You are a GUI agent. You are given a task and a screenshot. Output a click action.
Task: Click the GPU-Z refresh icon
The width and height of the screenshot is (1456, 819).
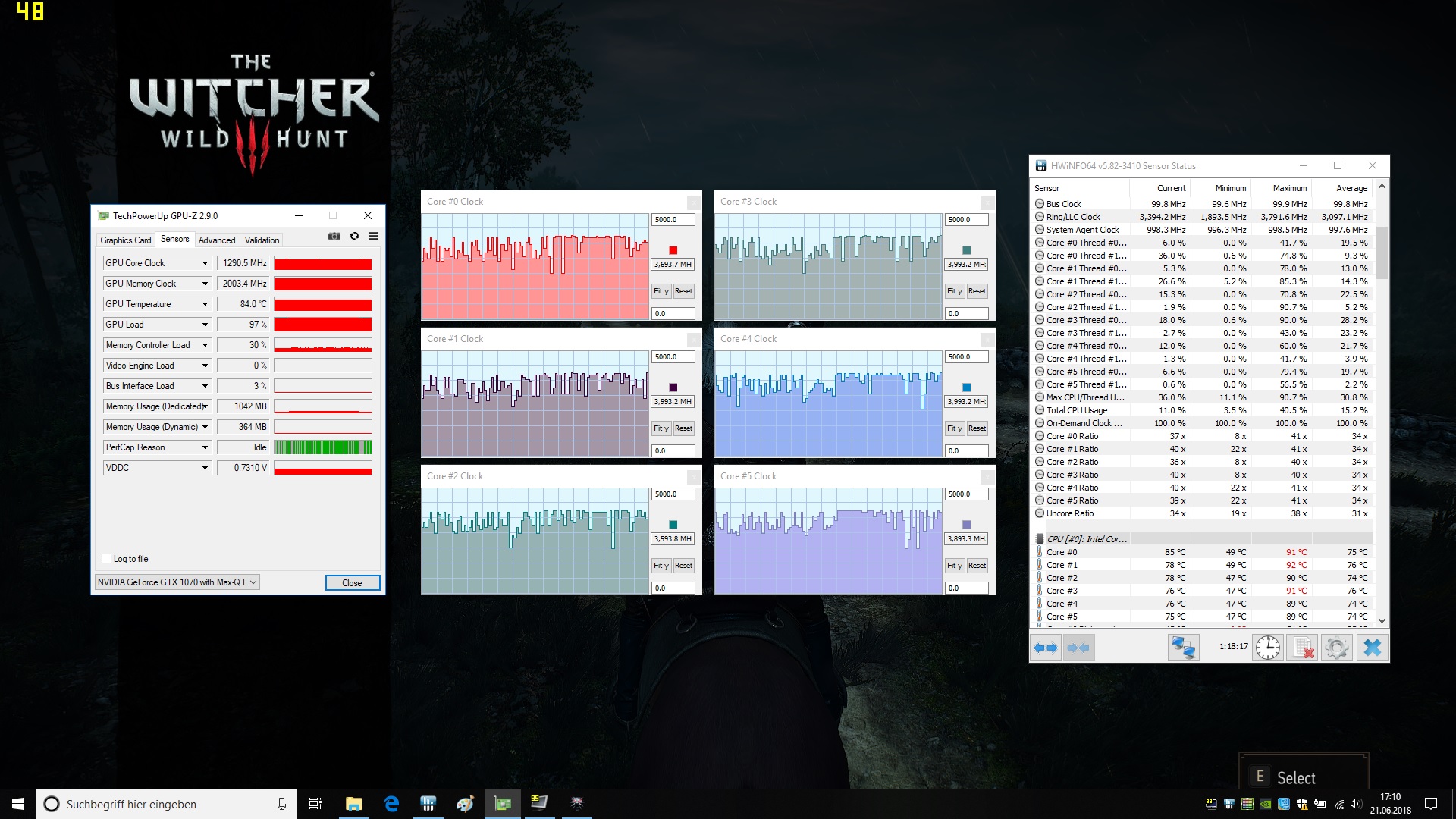[x=354, y=237]
